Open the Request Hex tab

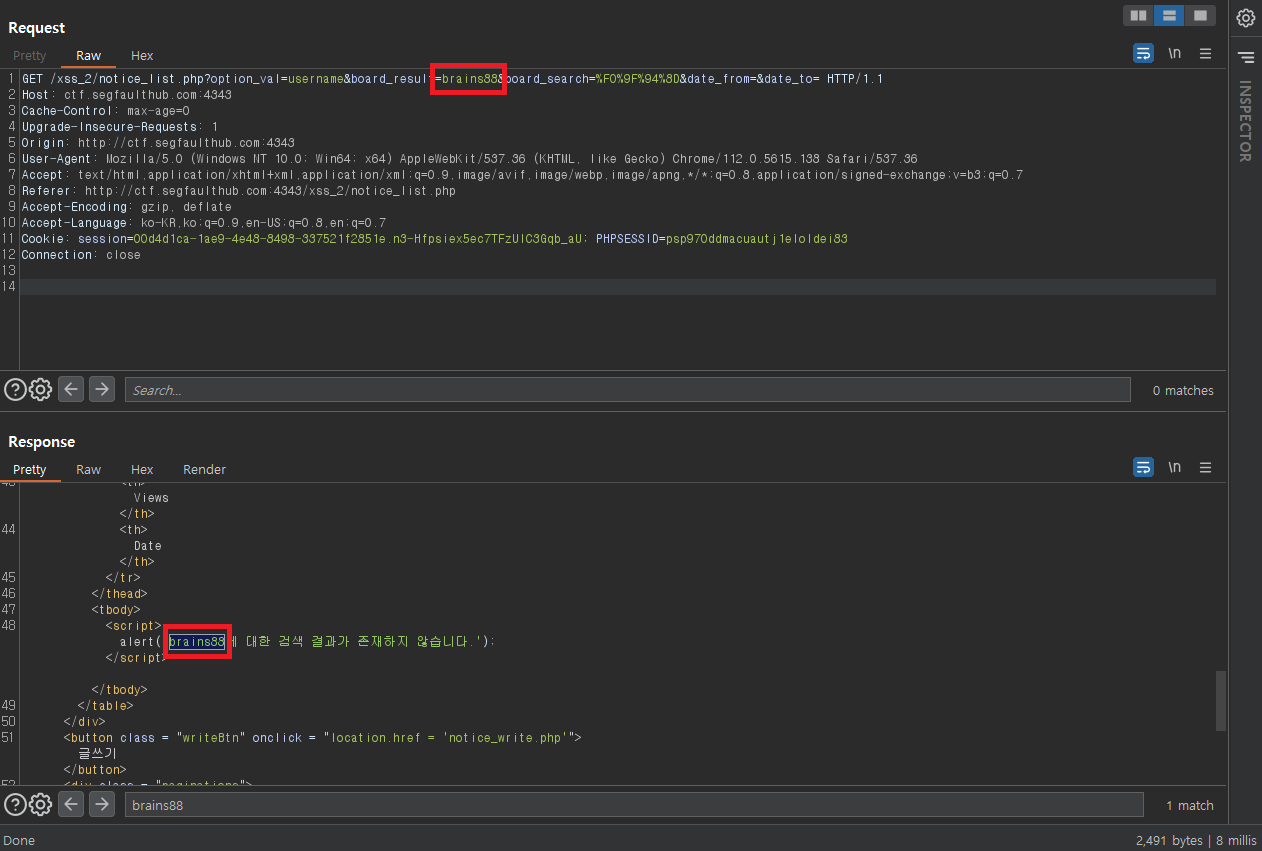(x=142, y=56)
